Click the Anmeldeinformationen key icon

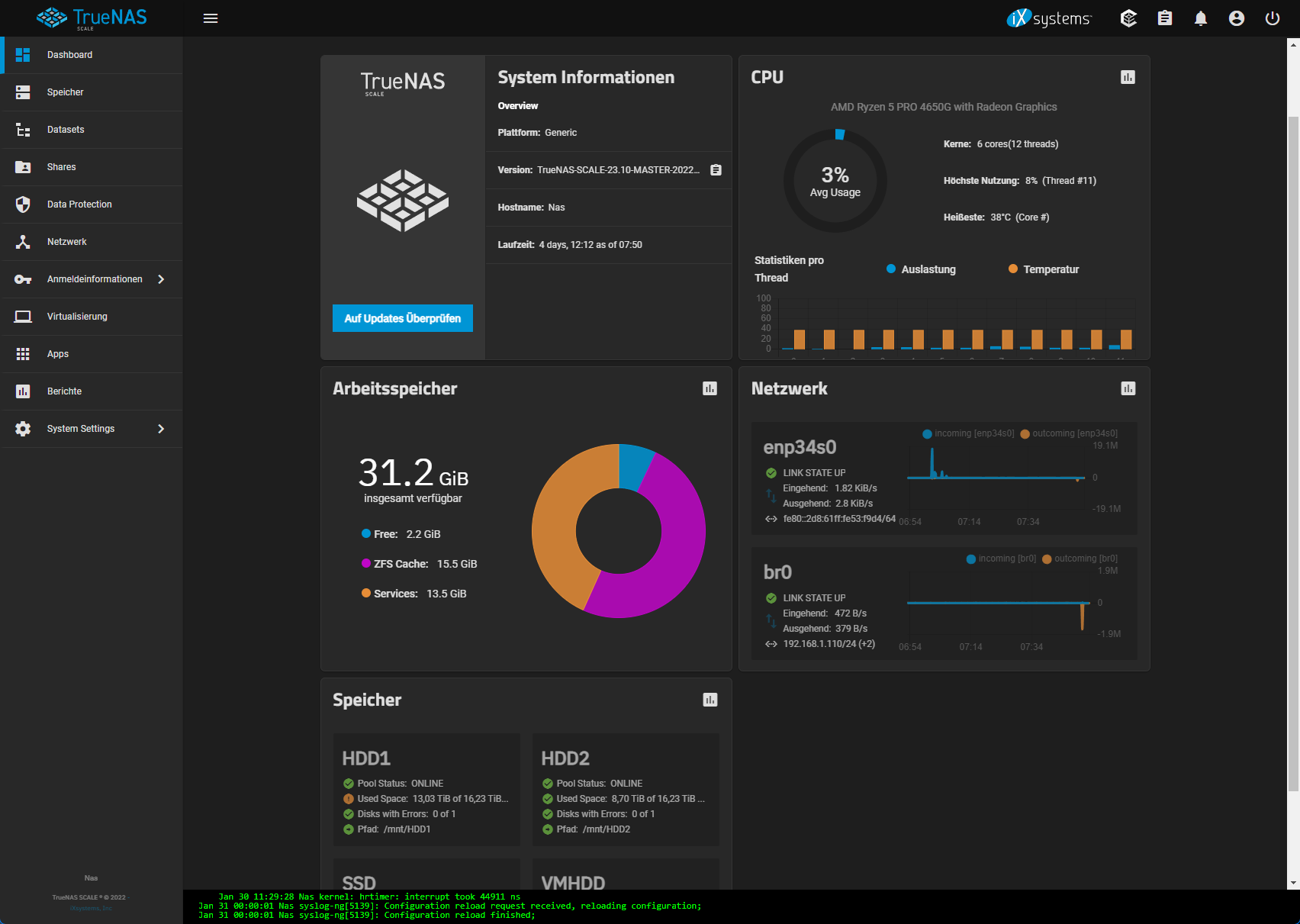click(x=23, y=279)
